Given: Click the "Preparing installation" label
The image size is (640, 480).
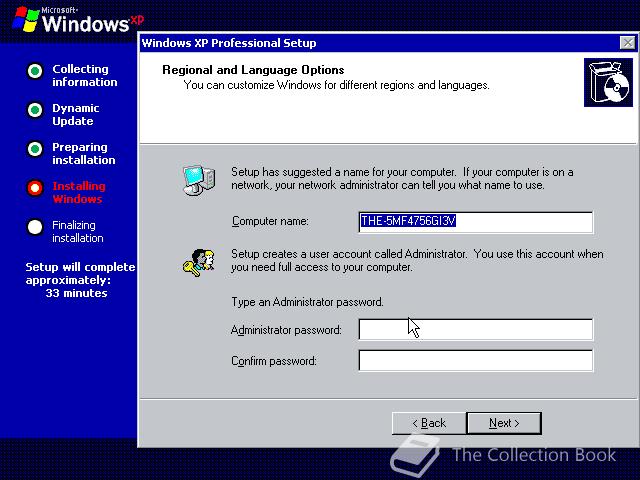Looking at the screenshot, I should click(x=84, y=153).
